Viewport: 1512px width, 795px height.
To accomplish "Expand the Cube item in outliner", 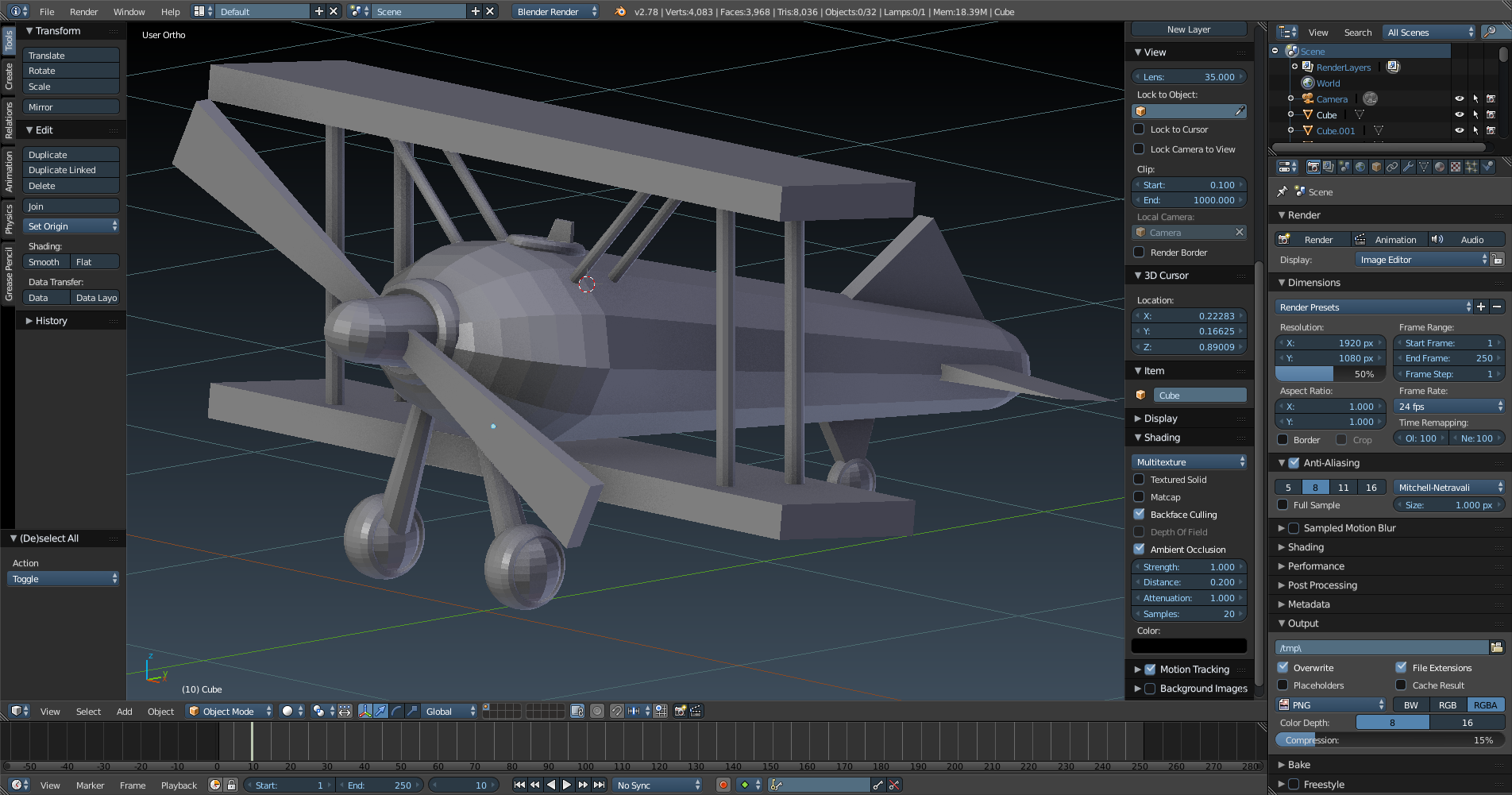I will pos(1290,114).
